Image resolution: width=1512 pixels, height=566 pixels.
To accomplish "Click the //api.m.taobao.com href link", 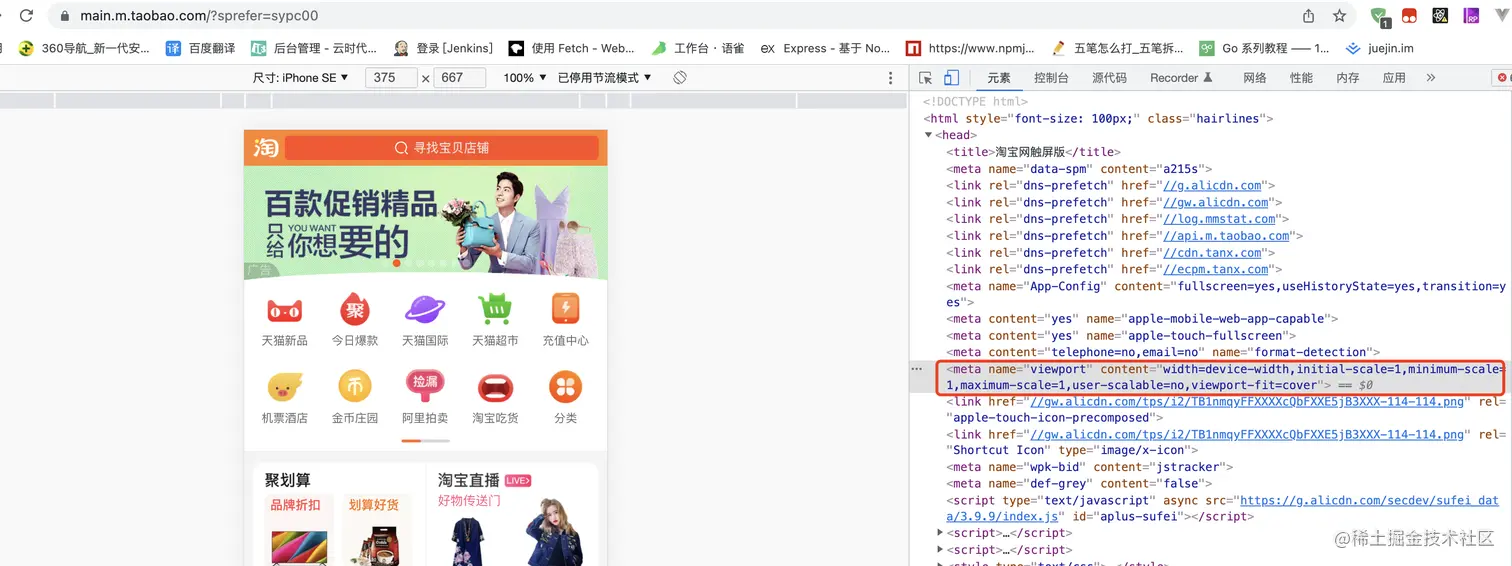I will pyautogui.click(x=1226, y=236).
